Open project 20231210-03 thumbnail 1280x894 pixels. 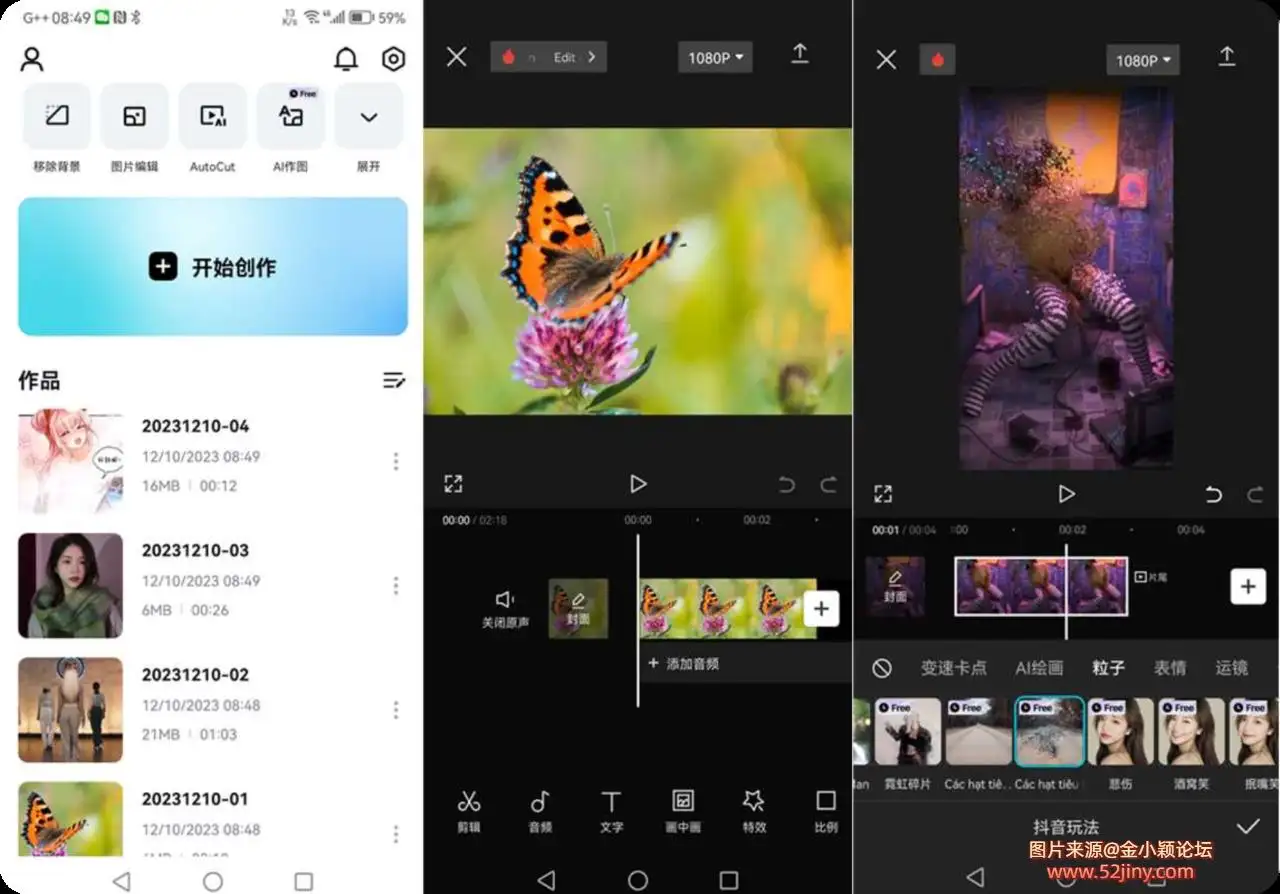pos(71,585)
